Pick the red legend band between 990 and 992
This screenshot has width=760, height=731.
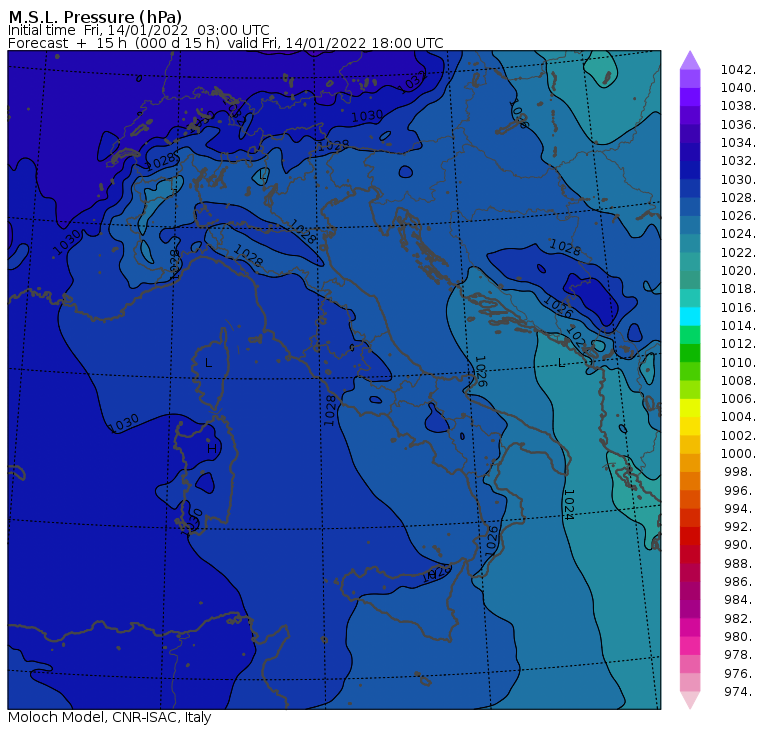point(690,536)
